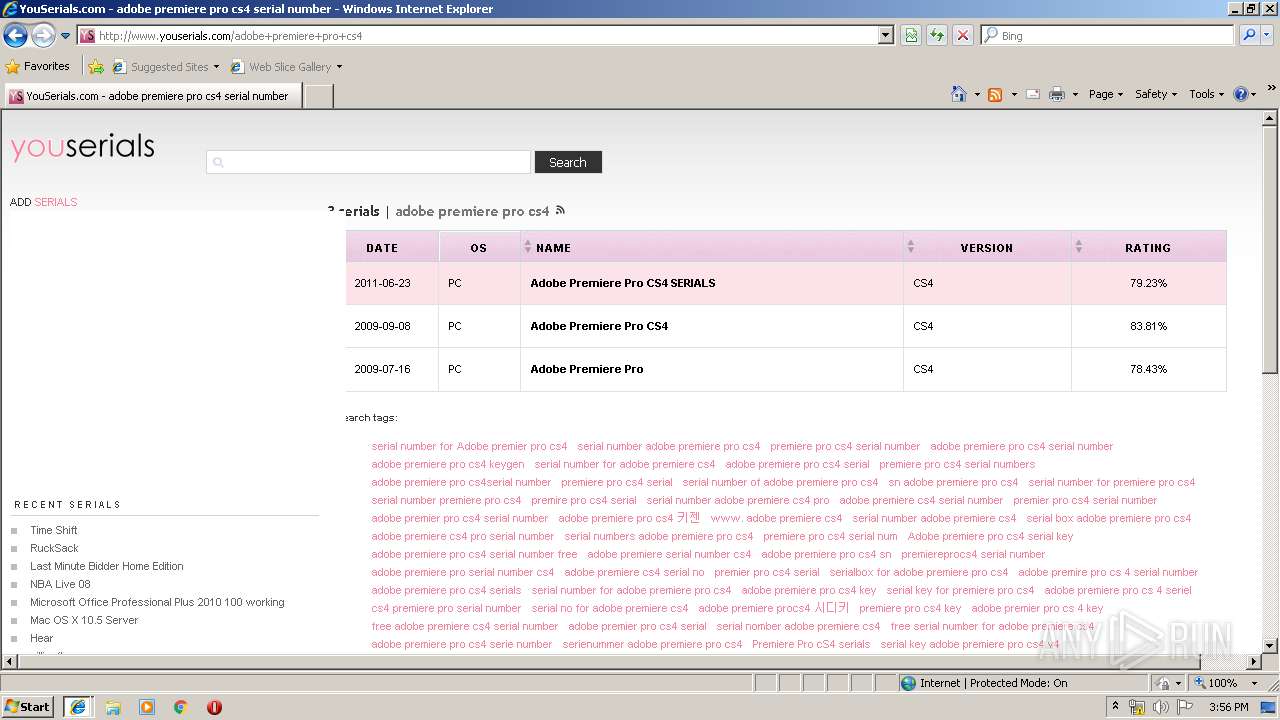Click the vertical scrollbar down arrow

pyautogui.click(x=1270, y=645)
